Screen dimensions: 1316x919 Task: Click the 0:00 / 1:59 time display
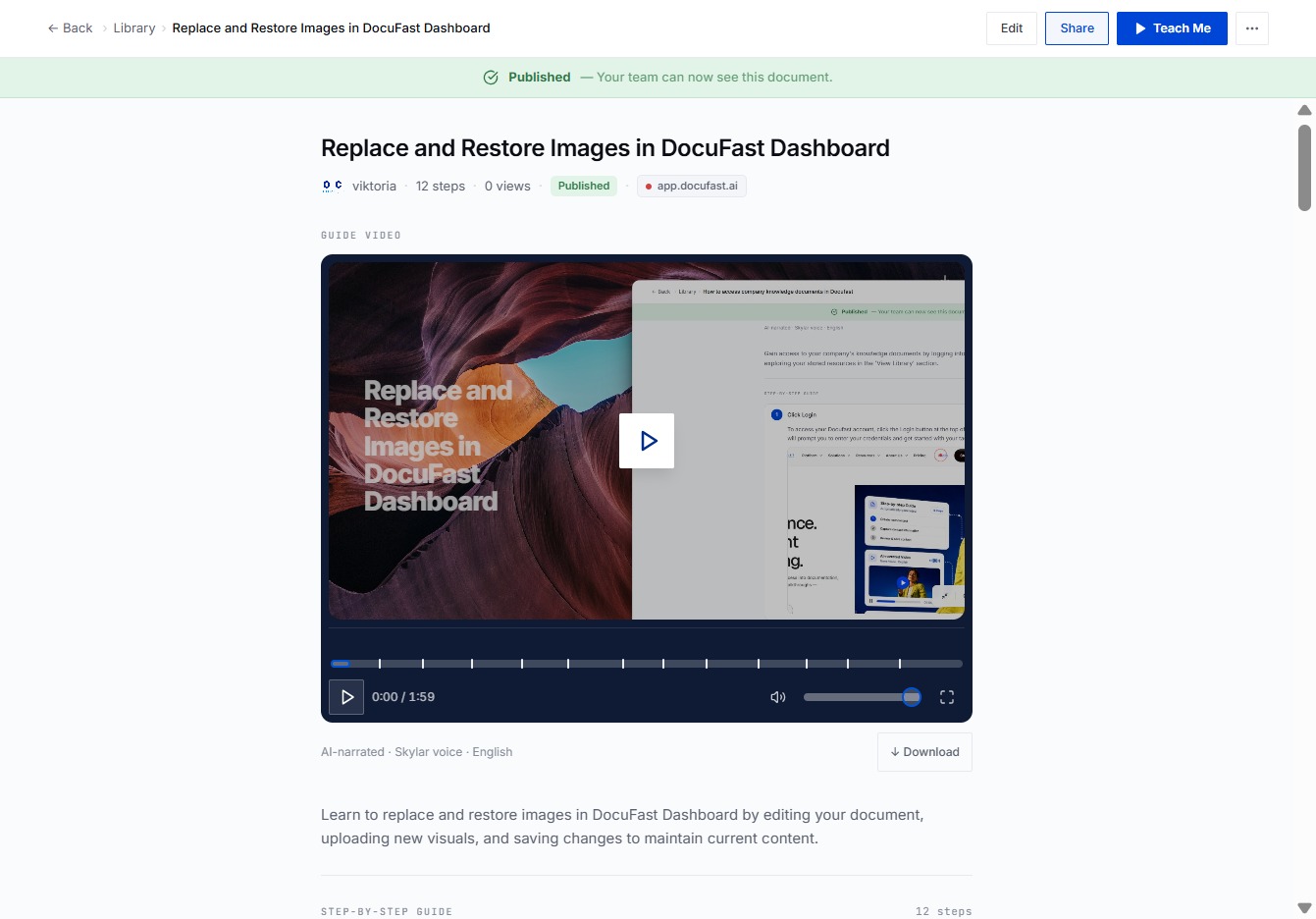coord(403,697)
